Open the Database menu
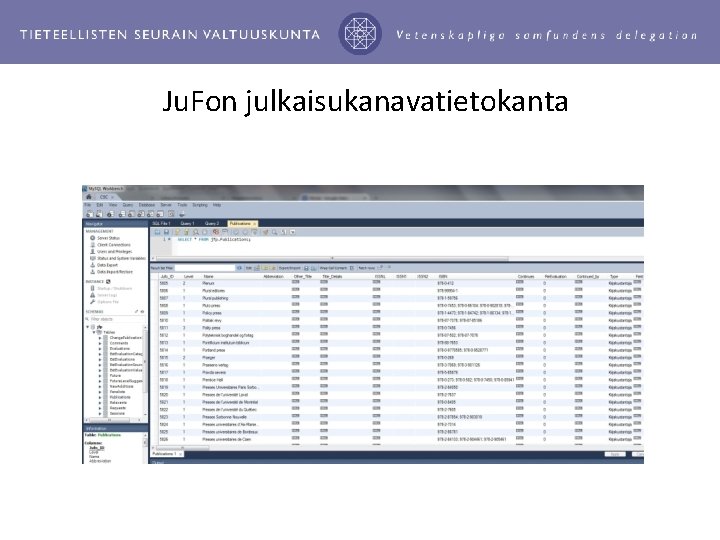Image resolution: width=720 pixels, height=540 pixels. coord(147,205)
